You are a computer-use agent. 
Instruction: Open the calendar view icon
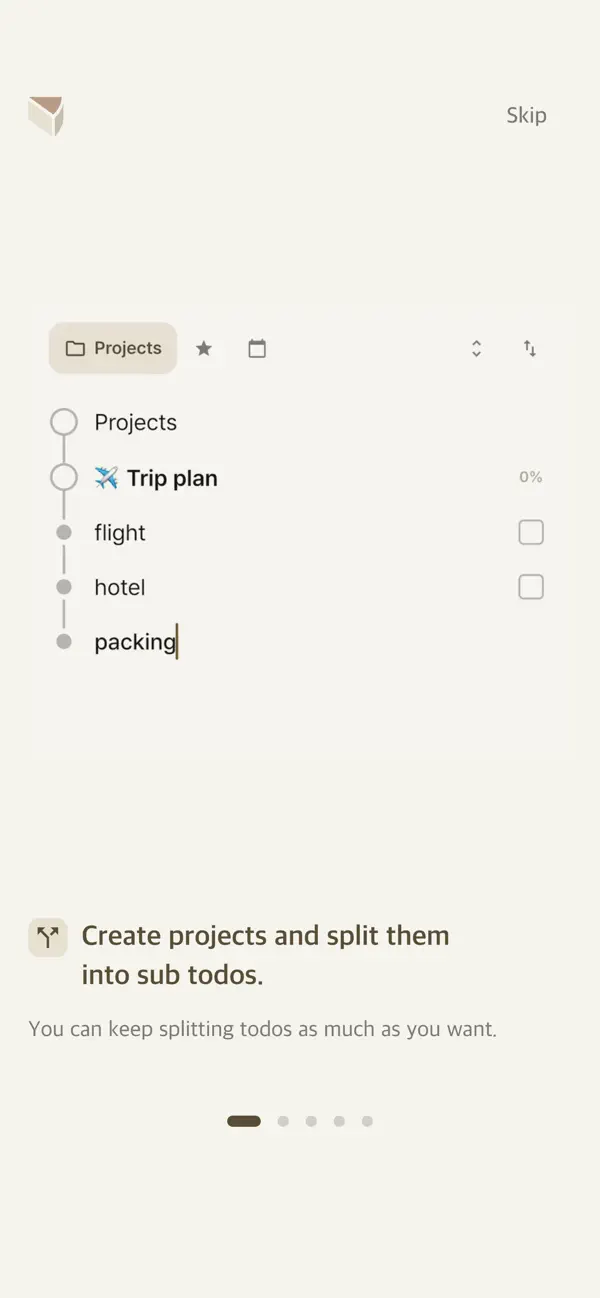click(x=257, y=348)
